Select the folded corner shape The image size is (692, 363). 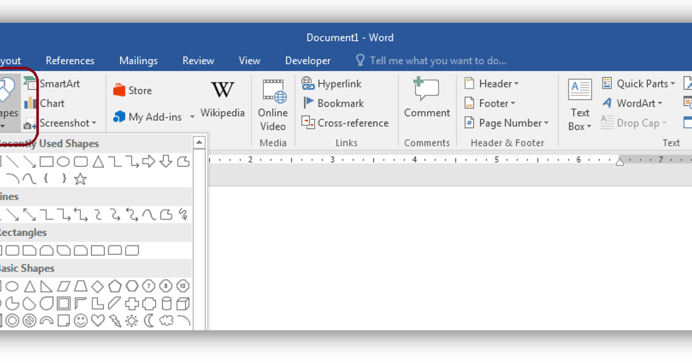point(64,321)
